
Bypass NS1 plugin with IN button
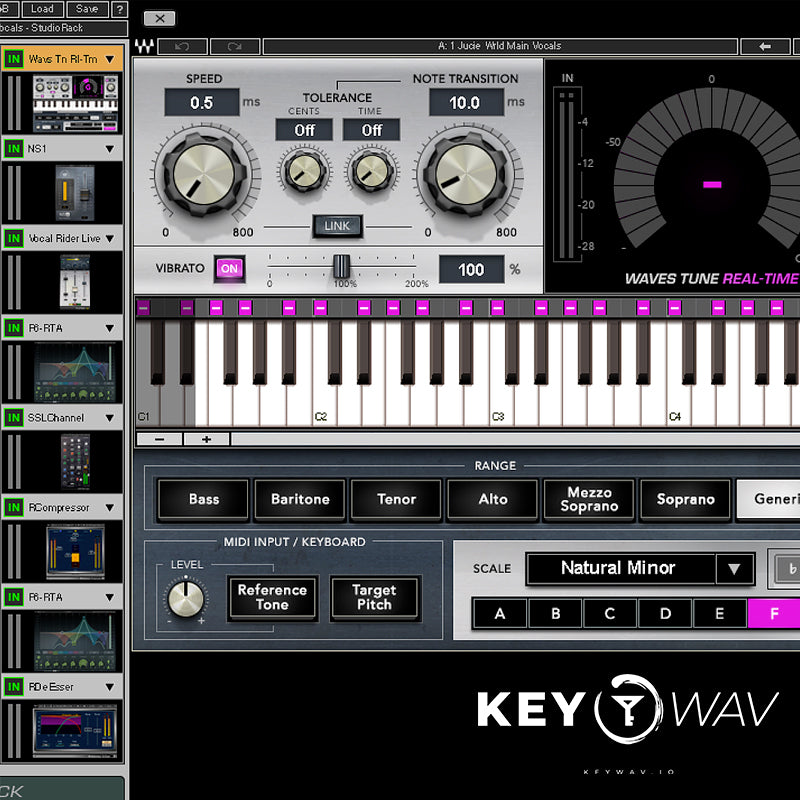13,148
